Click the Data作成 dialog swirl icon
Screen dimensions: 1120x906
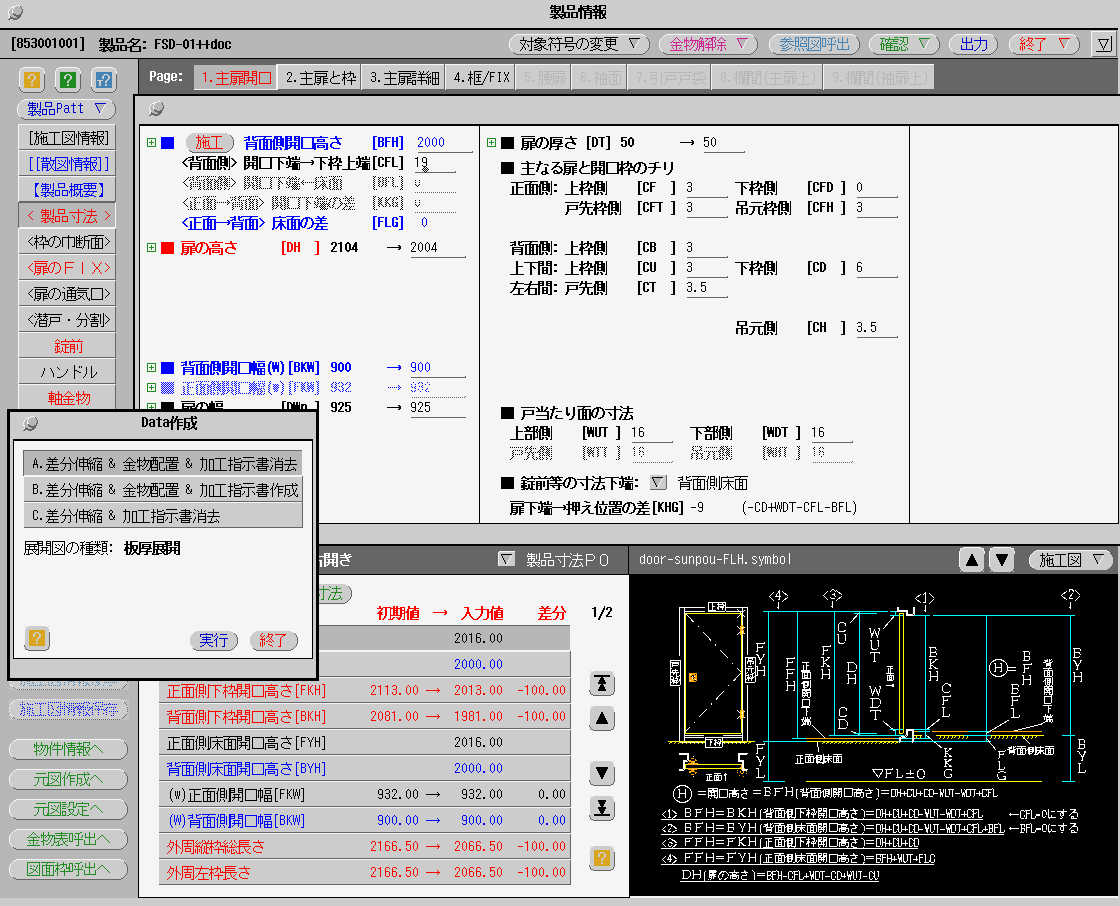pyautogui.click(x=29, y=424)
